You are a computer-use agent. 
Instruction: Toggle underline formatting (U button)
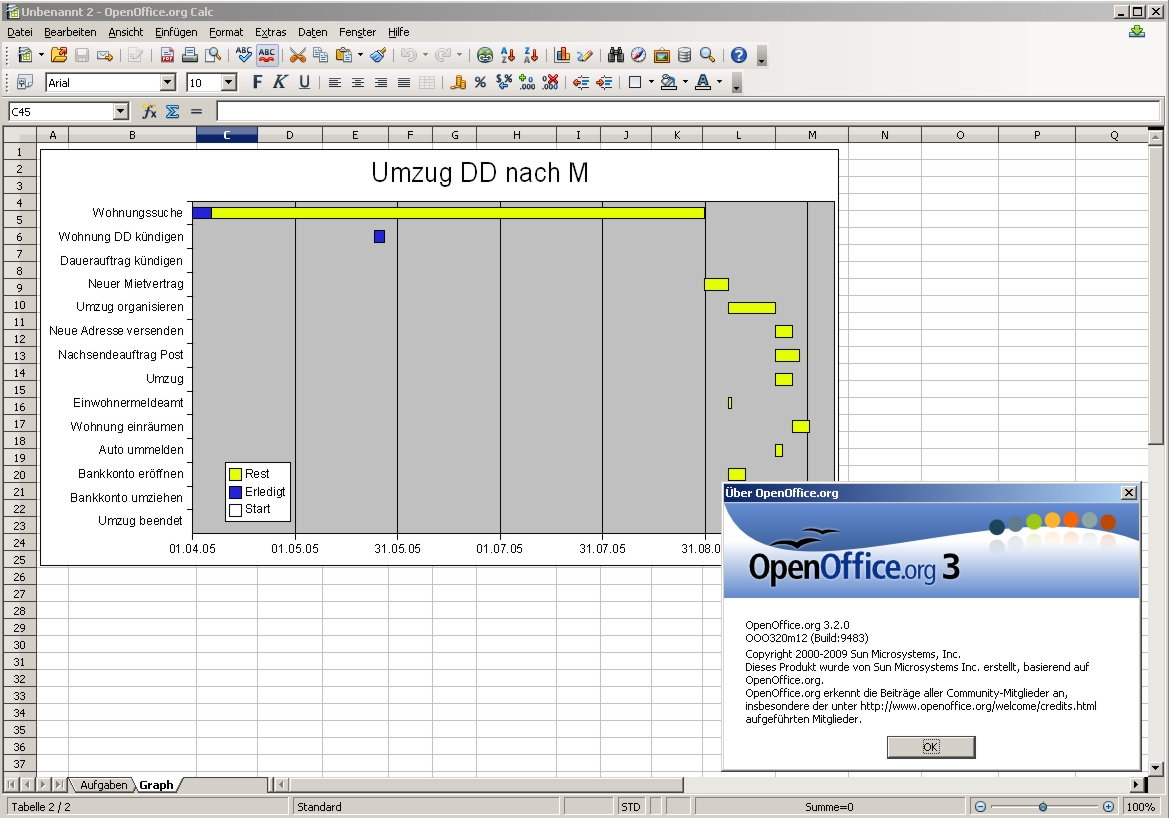click(304, 83)
